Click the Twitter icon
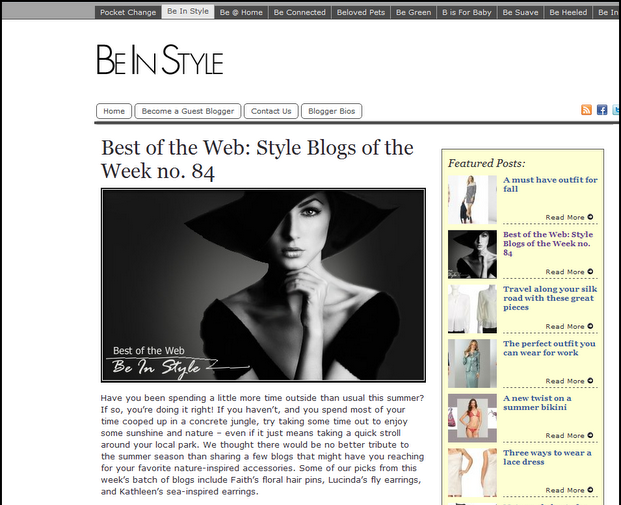Viewport: 621px width, 505px height. pyautogui.click(x=616, y=110)
